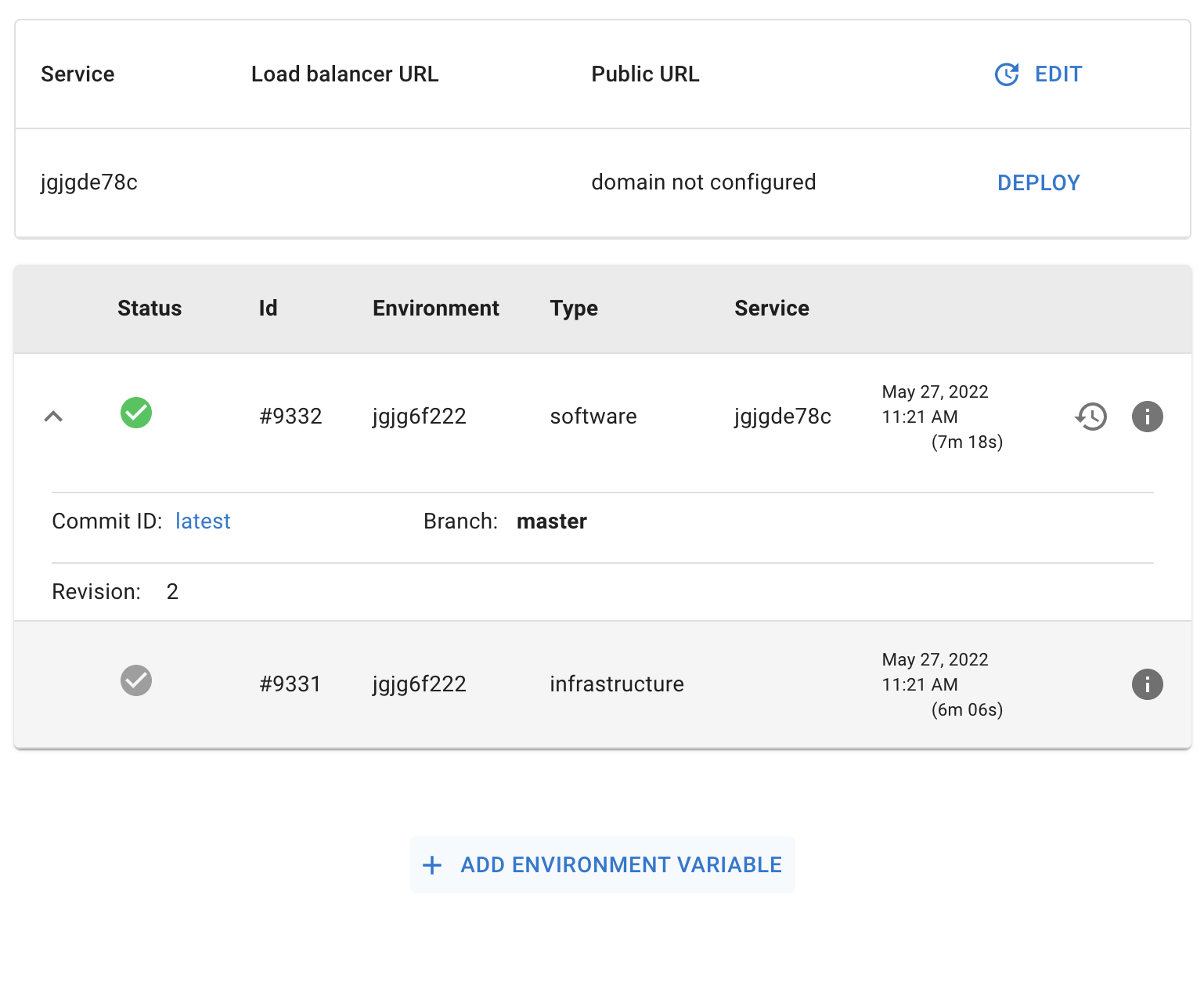This screenshot has width=1204, height=985.
Task: Click the refresh icon beside EDIT
Action: click(1007, 74)
